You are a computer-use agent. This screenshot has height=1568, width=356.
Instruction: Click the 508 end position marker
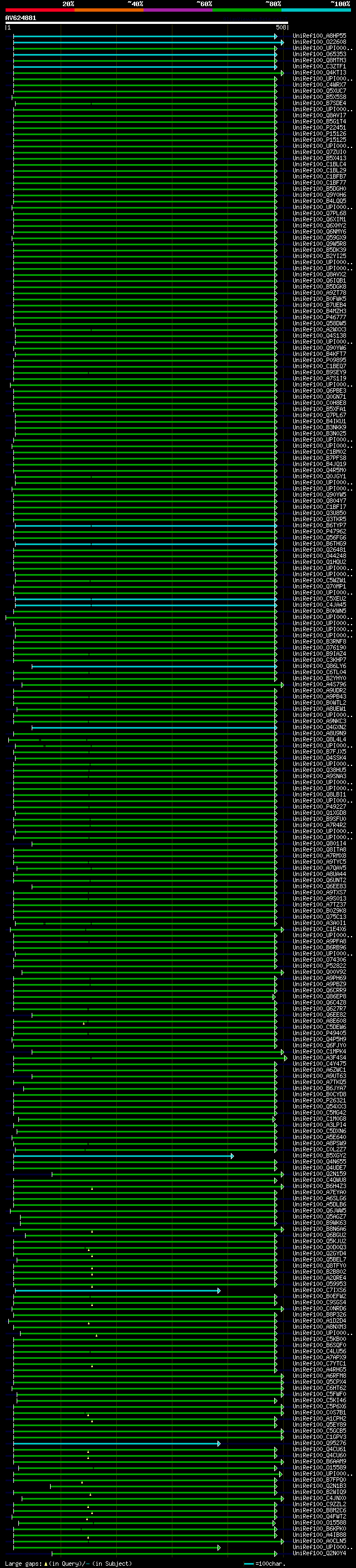tap(281, 28)
